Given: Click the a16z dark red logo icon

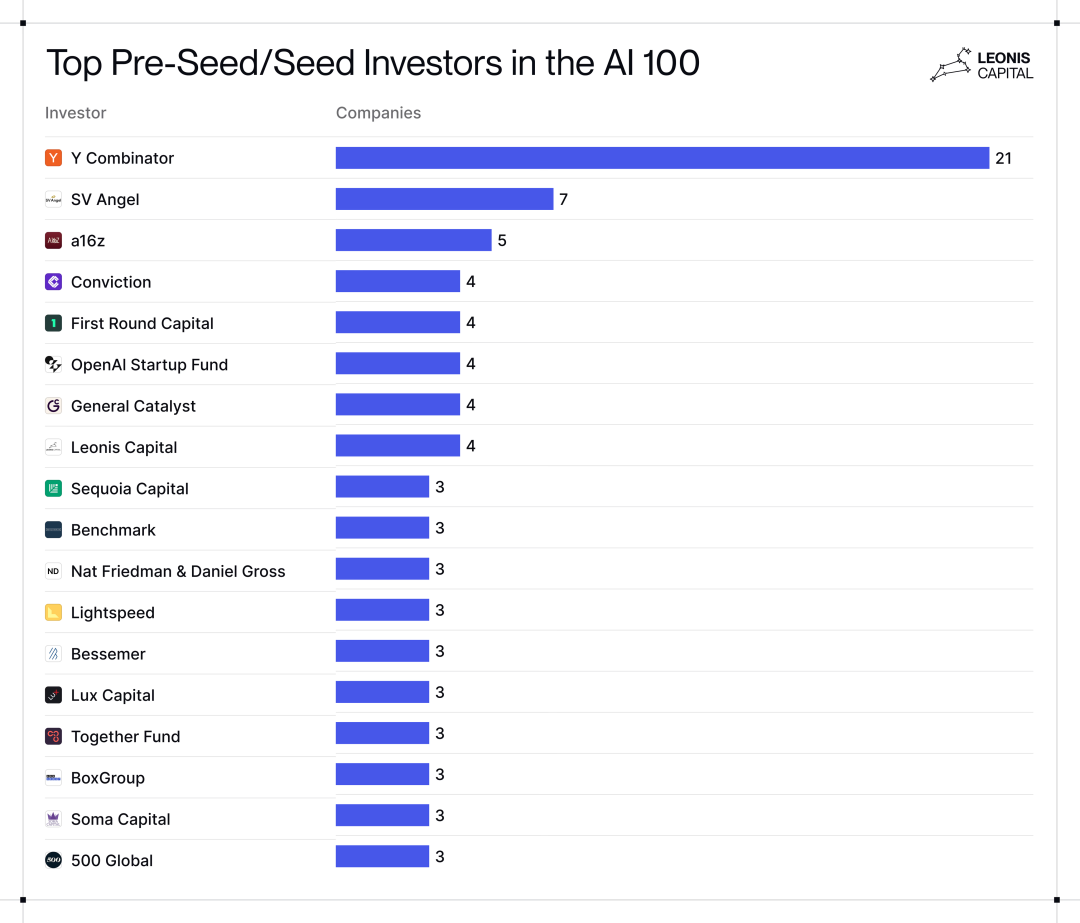Looking at the screenshot, I should pyautogui.click(x=53, y=240).
